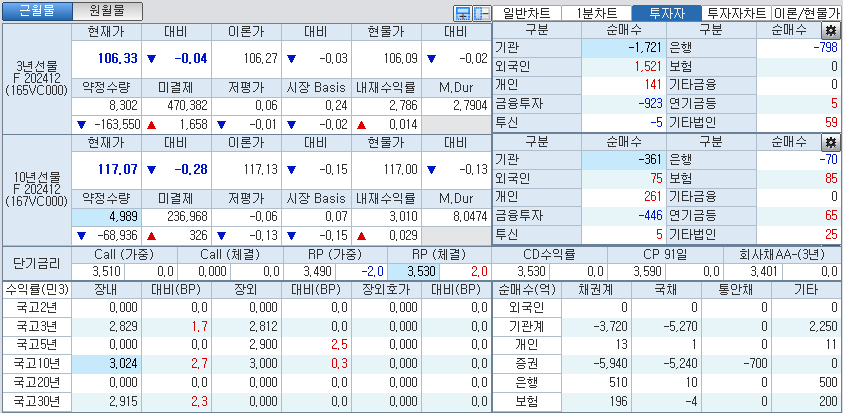The image size is (843, 413).
Task: Click the -0.28 change value
Action: [x=191, y=170]
